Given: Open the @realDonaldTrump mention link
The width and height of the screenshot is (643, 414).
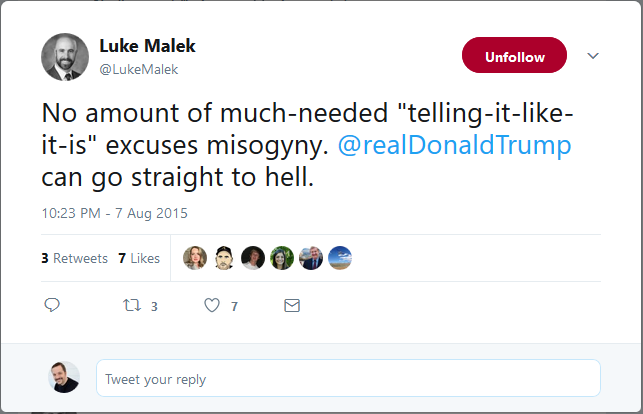Looking at the screenshot, I should pyautogui.click(x=454, y=145).
